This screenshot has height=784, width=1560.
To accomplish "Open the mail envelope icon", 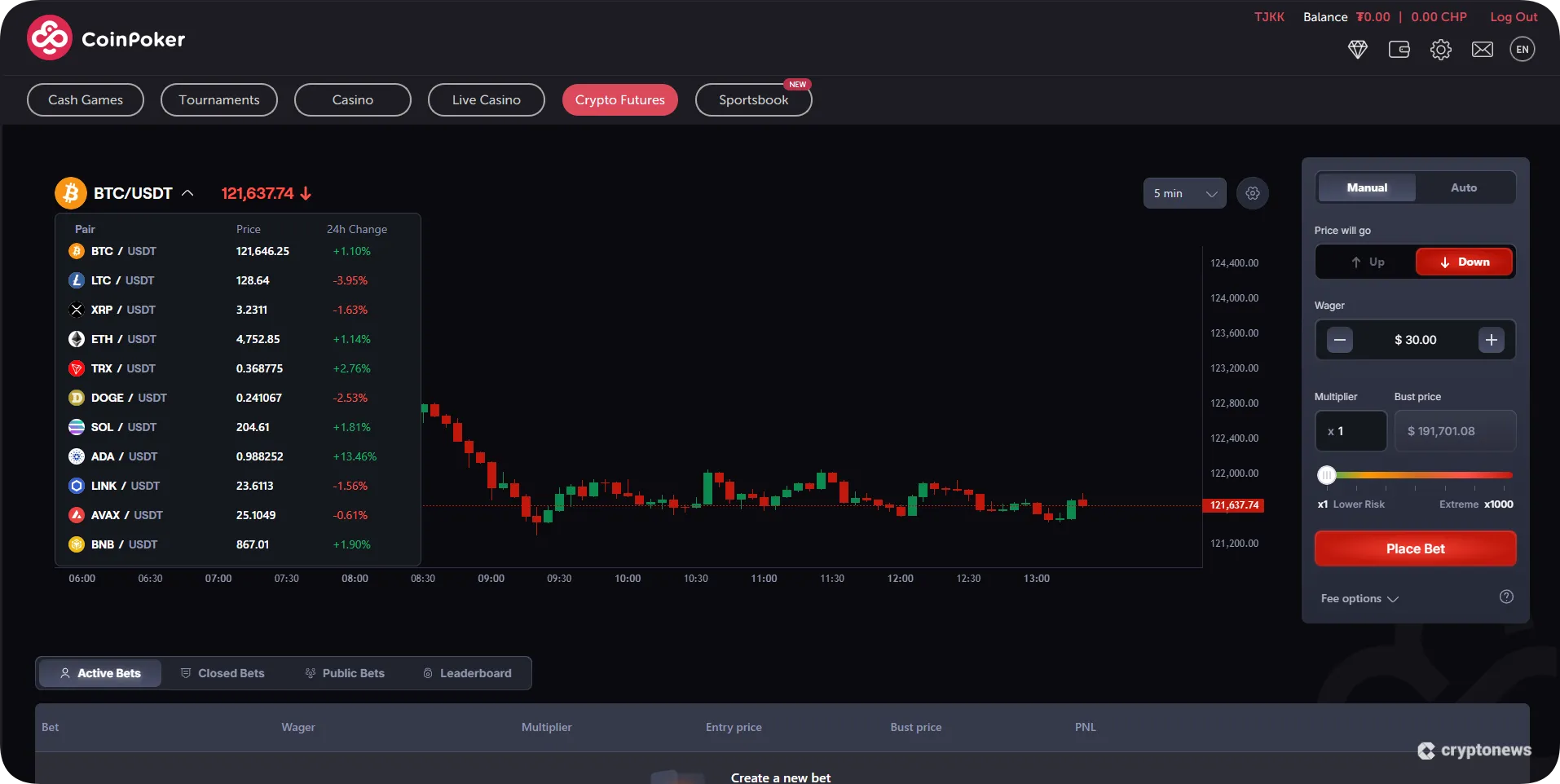I will tap(1482, 49).
